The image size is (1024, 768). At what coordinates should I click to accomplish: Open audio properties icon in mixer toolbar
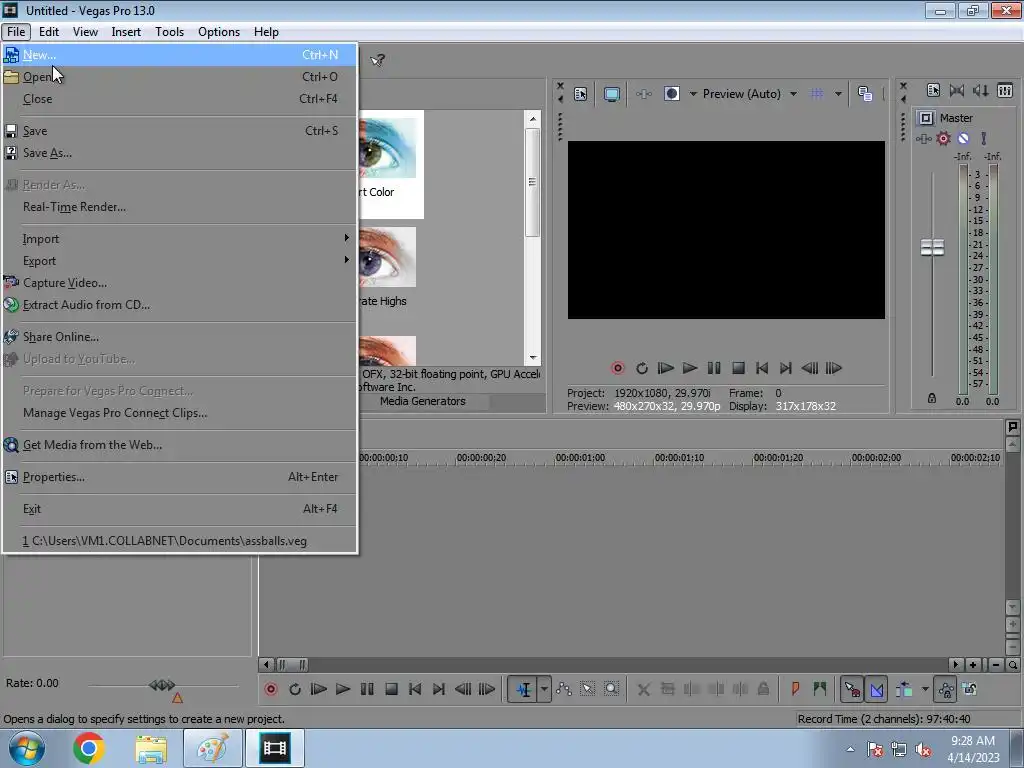(933, 91)
